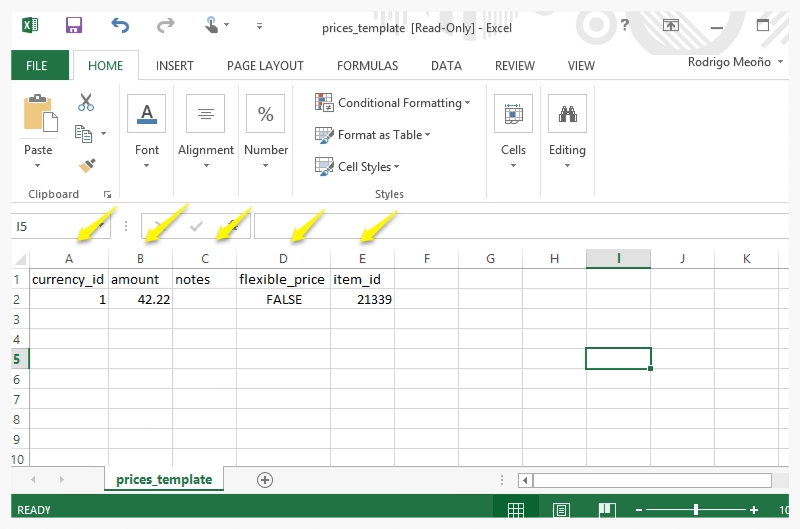This screenshot has width=800, height=529.
Task: Click the Excel application icon
Action: click(x=30, y=25)
